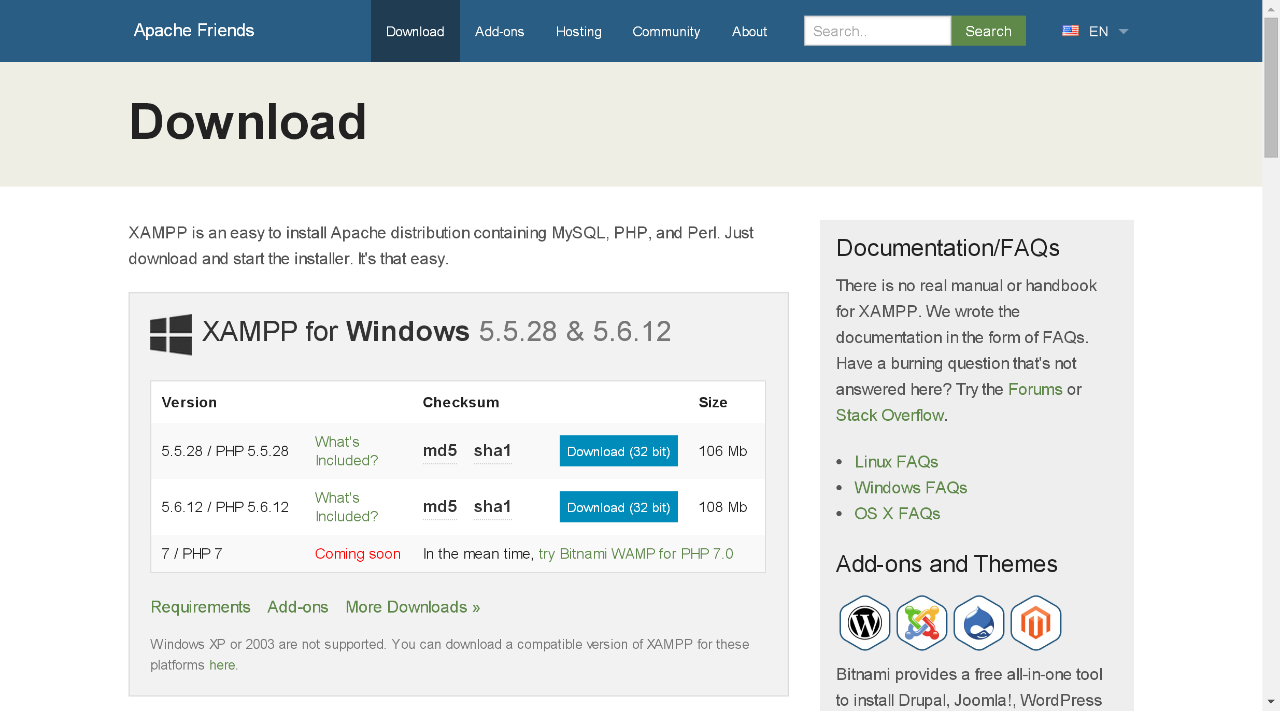Show md5 checksum for 5.5.28
The image size is (1280, 711).
coord(440,451)
